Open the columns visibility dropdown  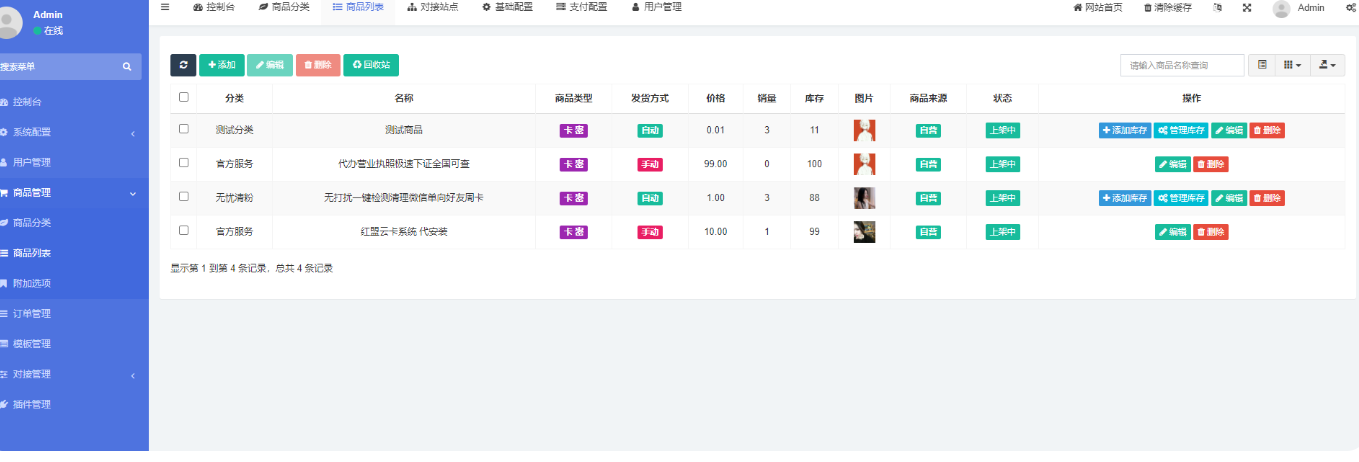point(1292,65)
